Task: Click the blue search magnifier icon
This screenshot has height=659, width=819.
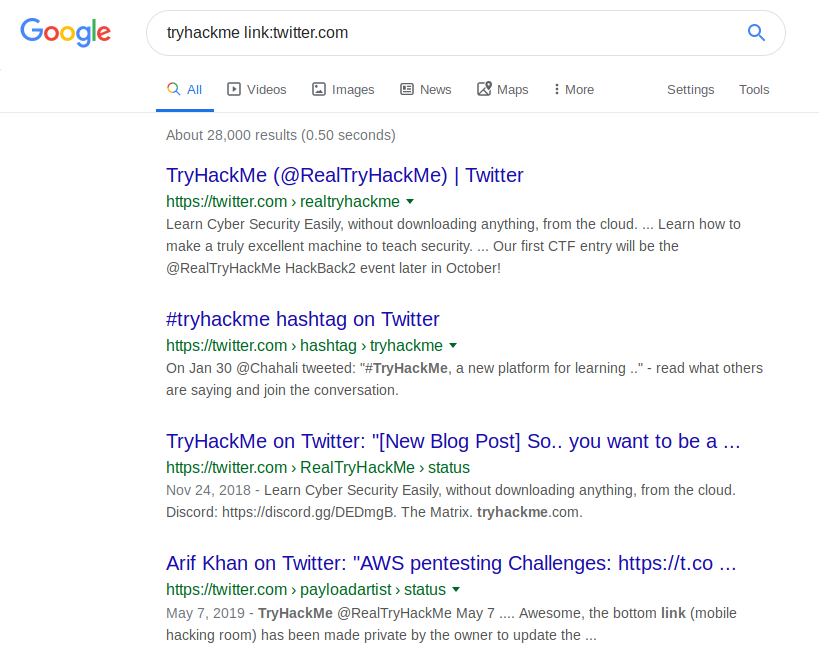Action: pos(756,32)
